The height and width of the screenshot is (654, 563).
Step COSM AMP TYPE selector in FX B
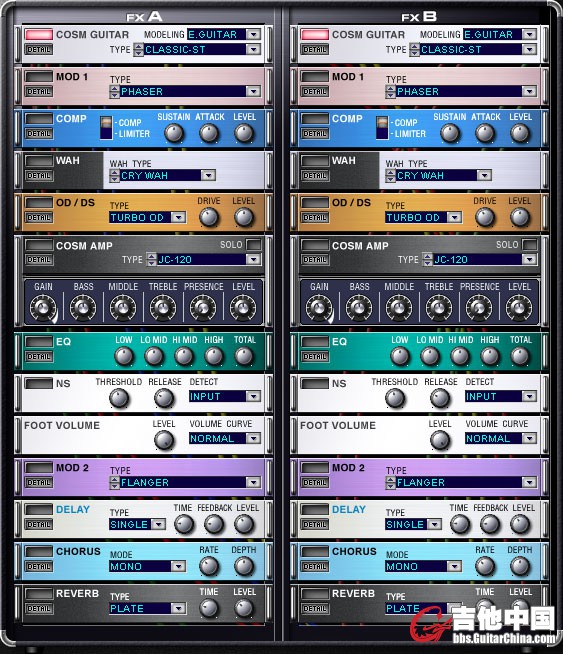428,259
